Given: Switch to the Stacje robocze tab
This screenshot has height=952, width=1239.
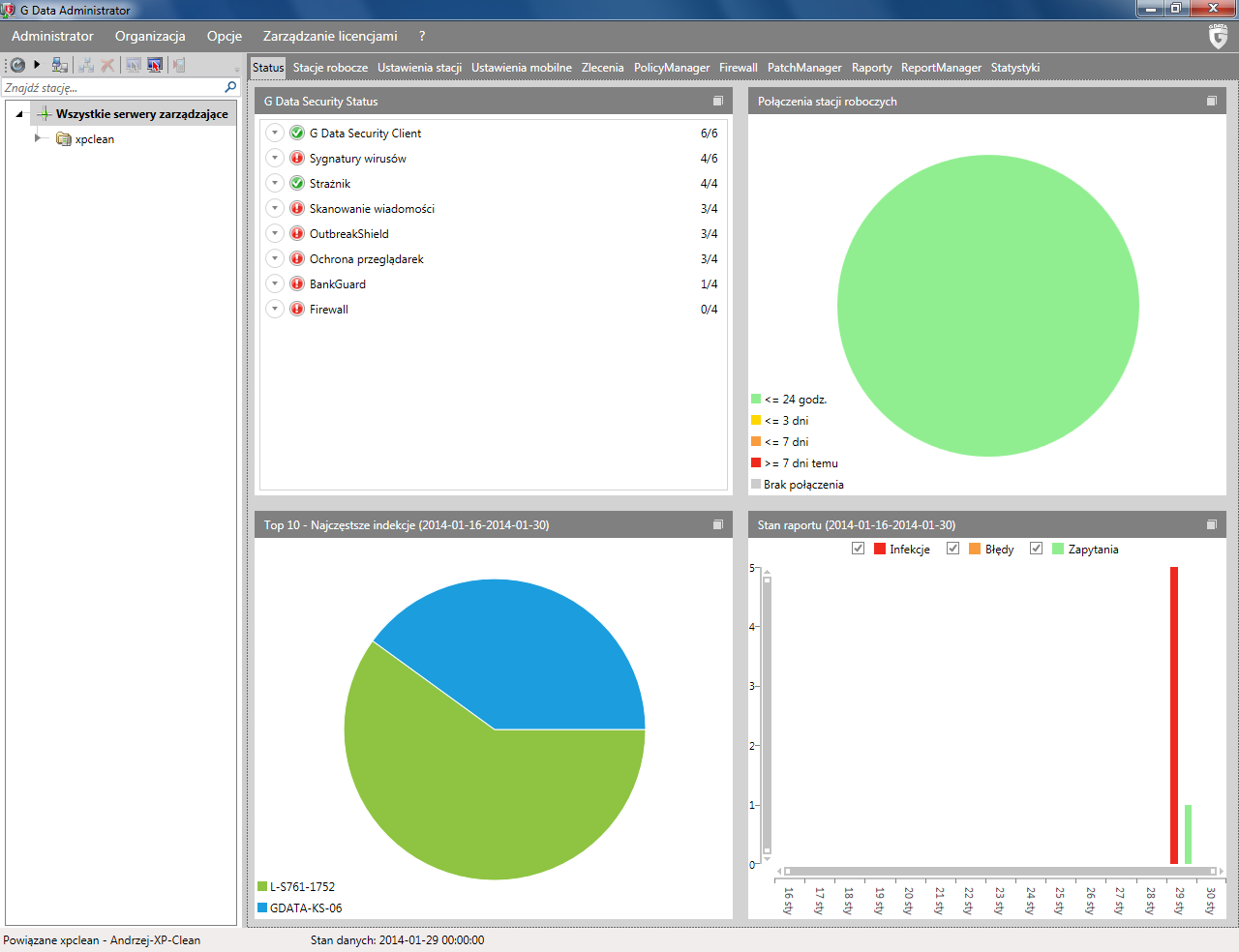Looking at the screenshot, I should coord(330,68).
